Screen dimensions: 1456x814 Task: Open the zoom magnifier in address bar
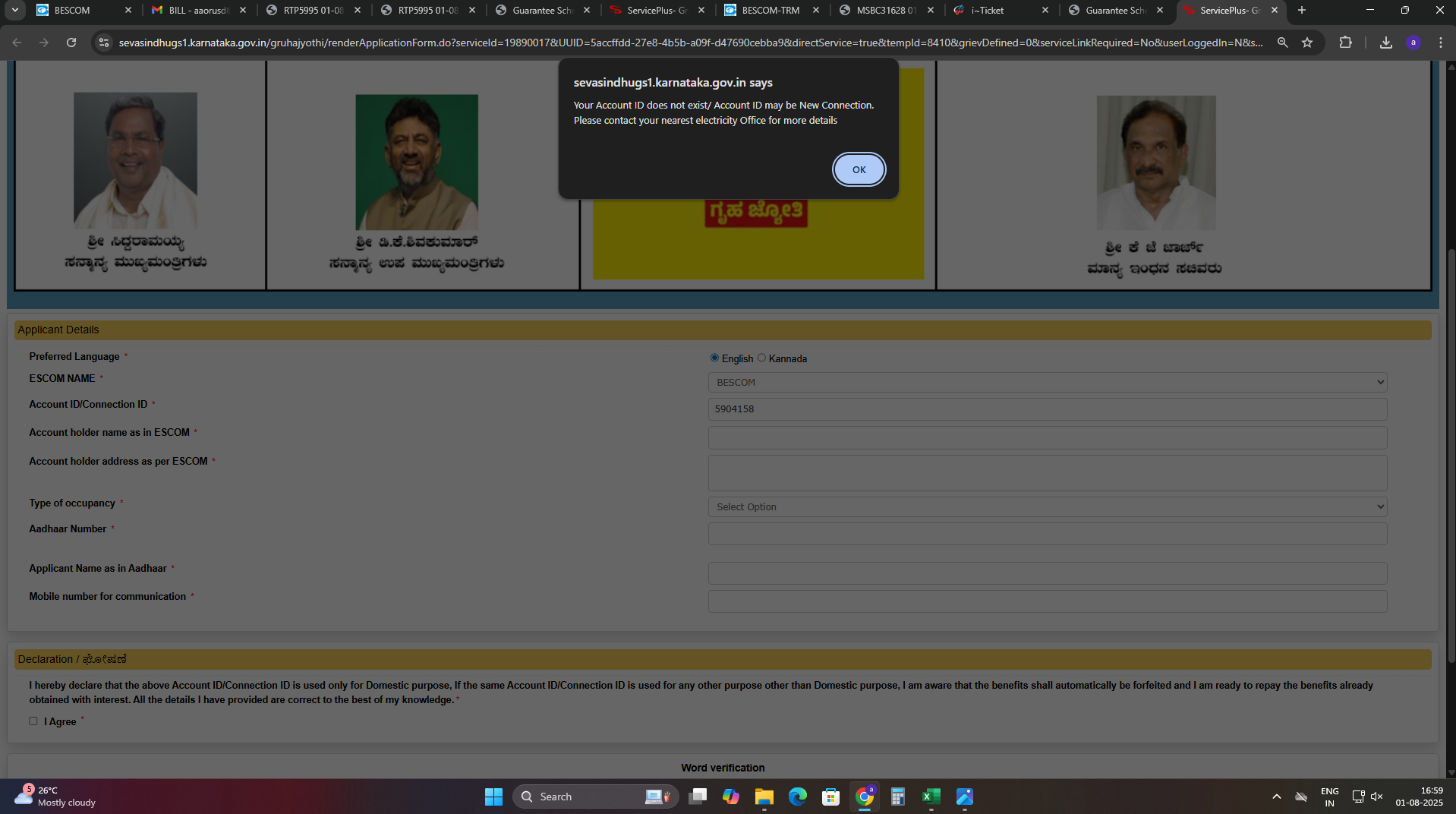pos(1282,43)
